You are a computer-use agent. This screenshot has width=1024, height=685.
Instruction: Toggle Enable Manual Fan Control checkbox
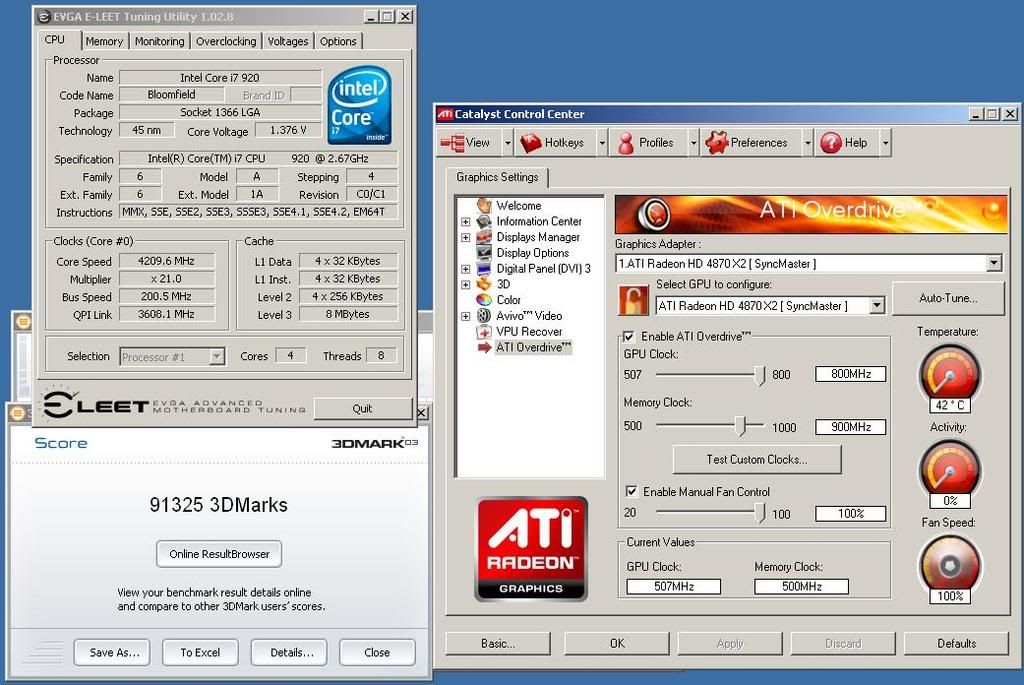632,492
